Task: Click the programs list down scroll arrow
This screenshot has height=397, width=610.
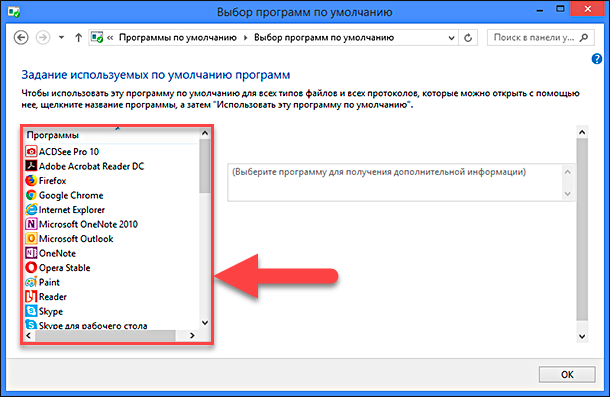Action: (205, 323)
